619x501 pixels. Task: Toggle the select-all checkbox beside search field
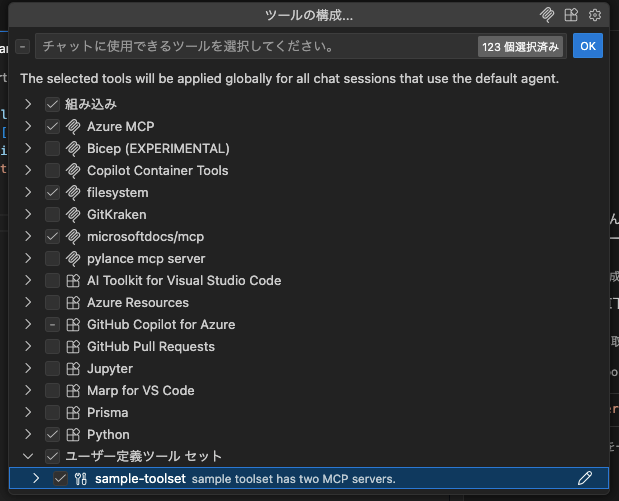[23, 47]
